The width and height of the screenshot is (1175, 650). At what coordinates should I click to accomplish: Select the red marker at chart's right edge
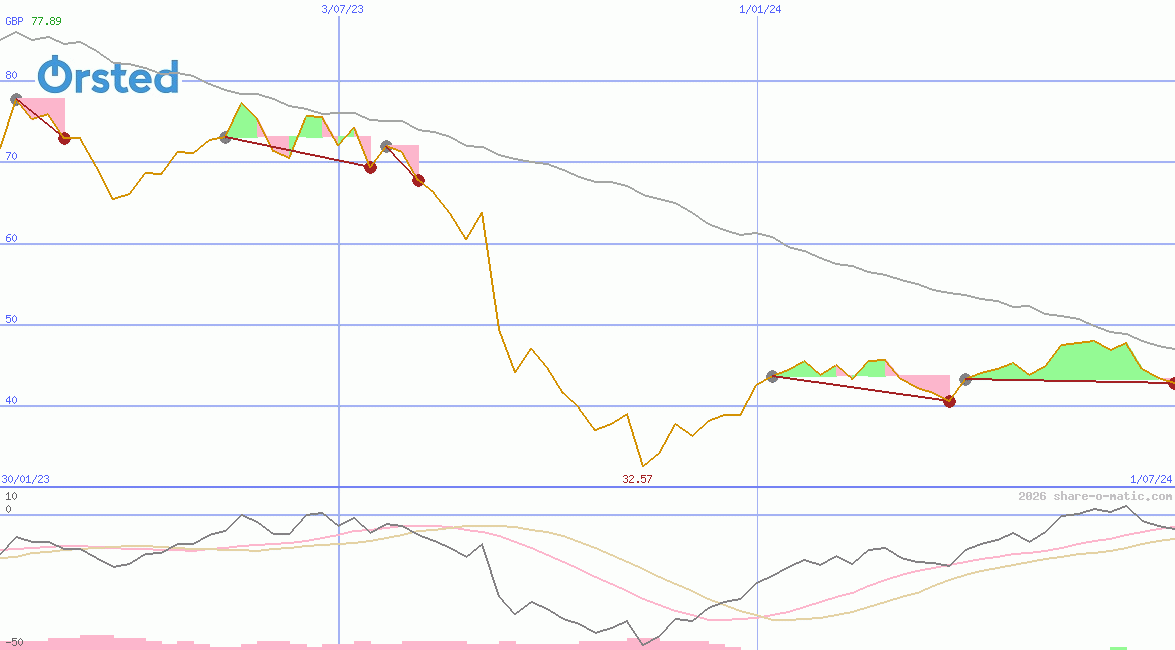[x=1172, y=383]
